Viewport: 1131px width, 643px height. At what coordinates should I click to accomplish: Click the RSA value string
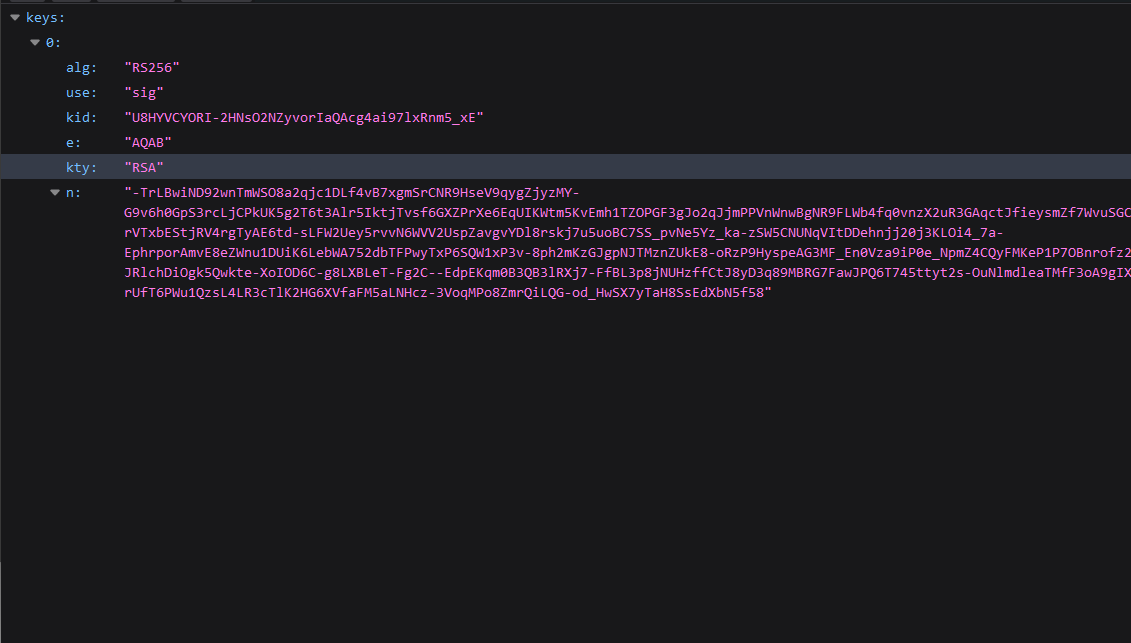pos(144,167)
